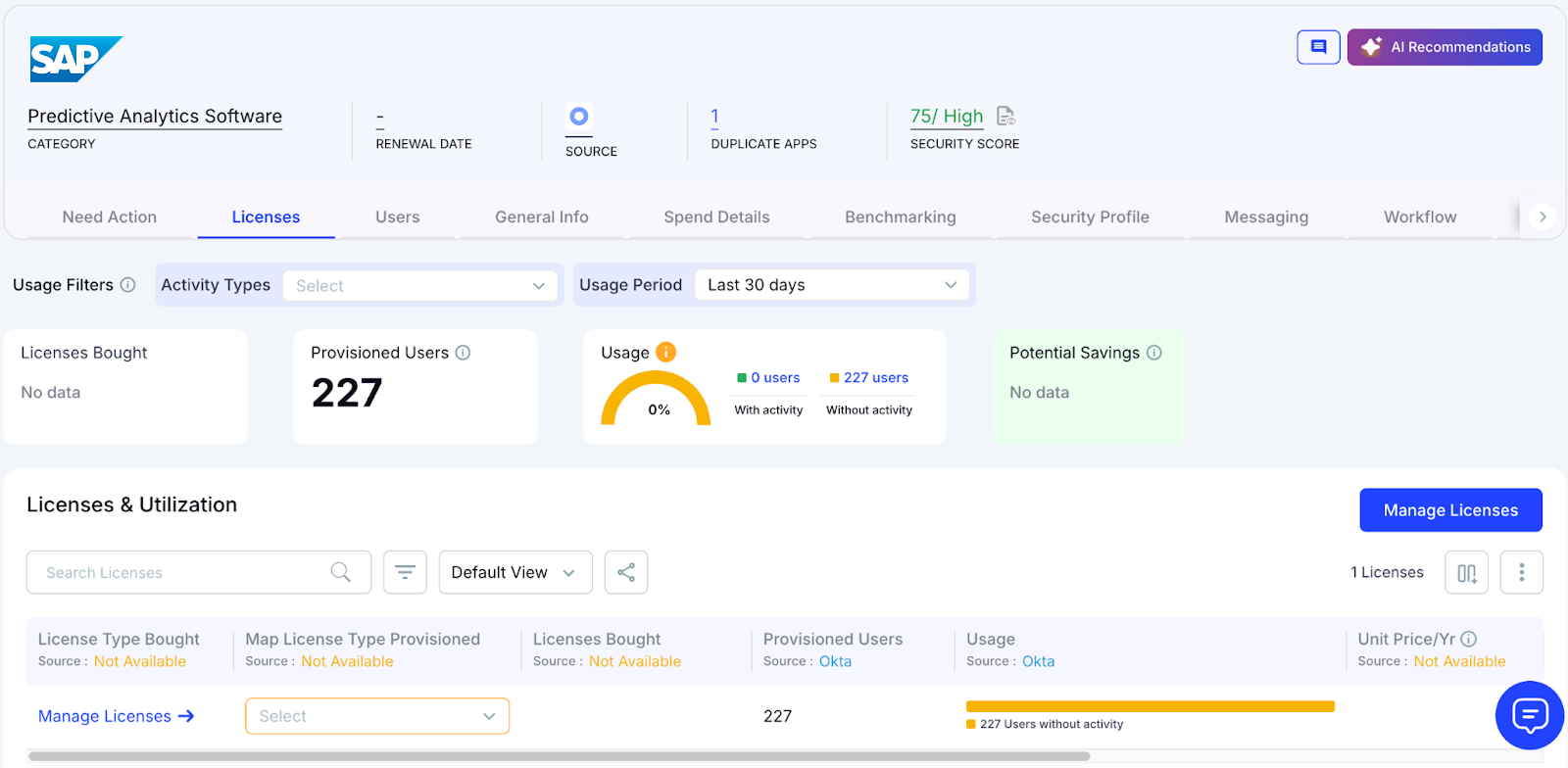Click Okta source under Provisioned Users

coord(835,661)
